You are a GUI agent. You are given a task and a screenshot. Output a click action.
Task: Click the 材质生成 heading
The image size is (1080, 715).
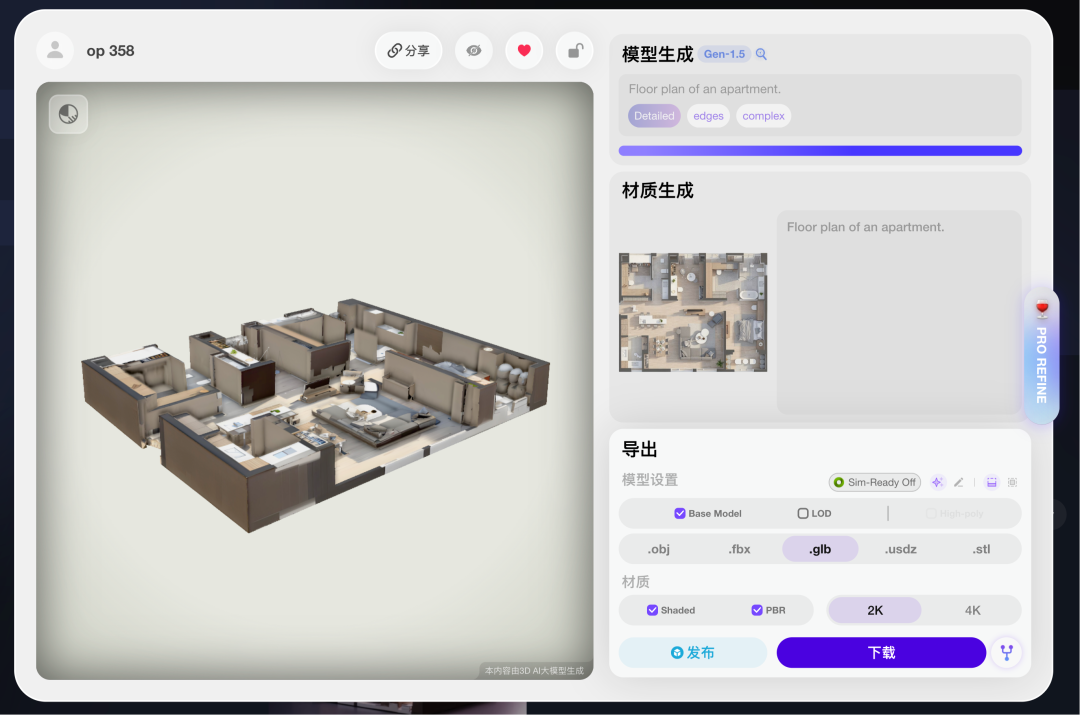pos(658,191)
